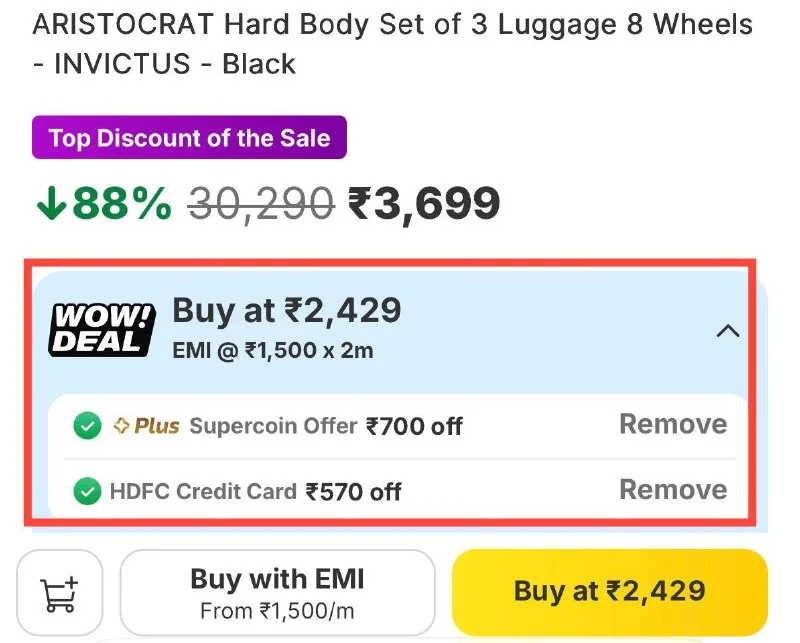
Task: Click the Supercoin Offer ₹700 off label
Action: coord(327,426)
